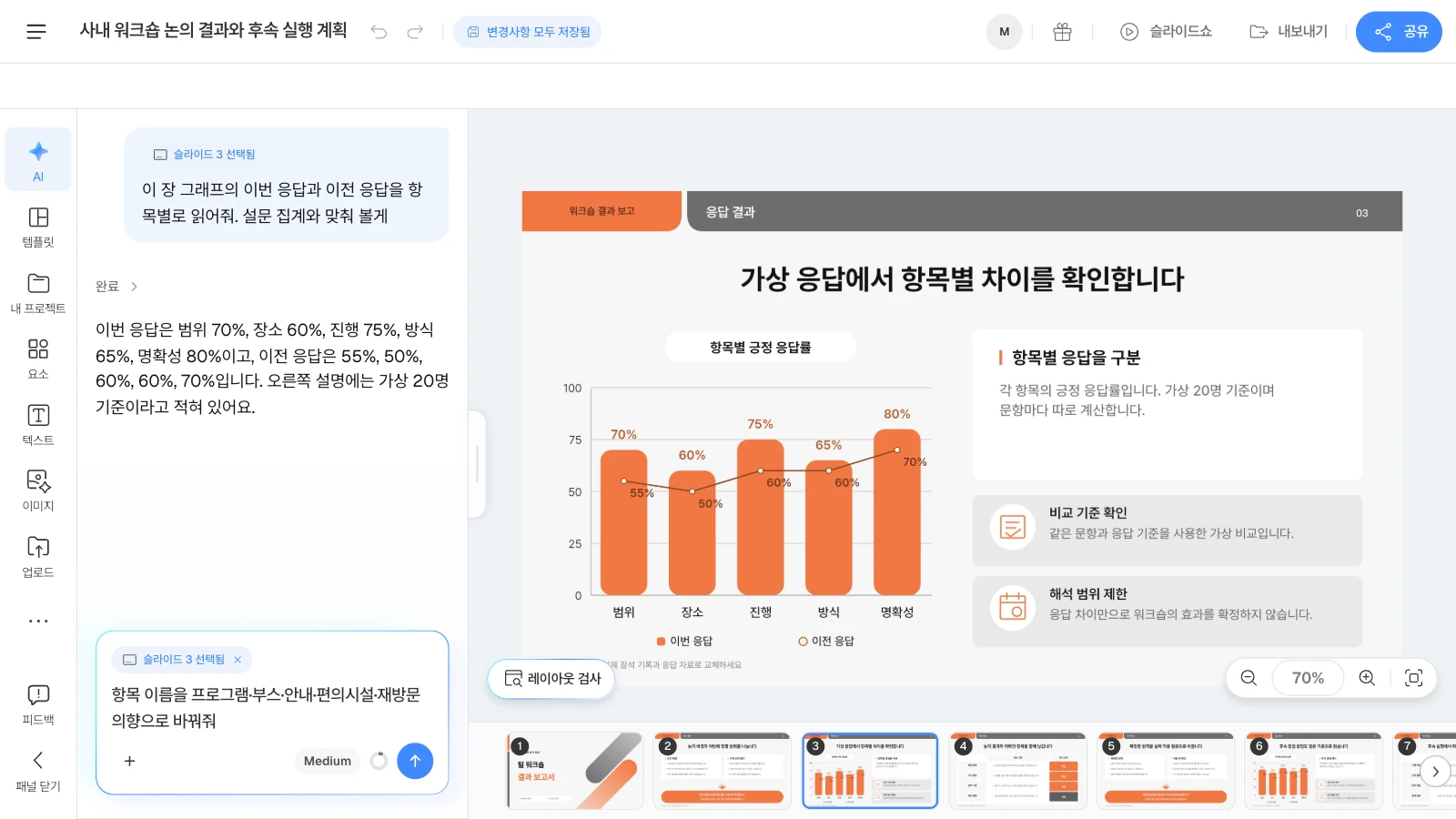Select slide 5 thumbnail

tap(1166, 771)
